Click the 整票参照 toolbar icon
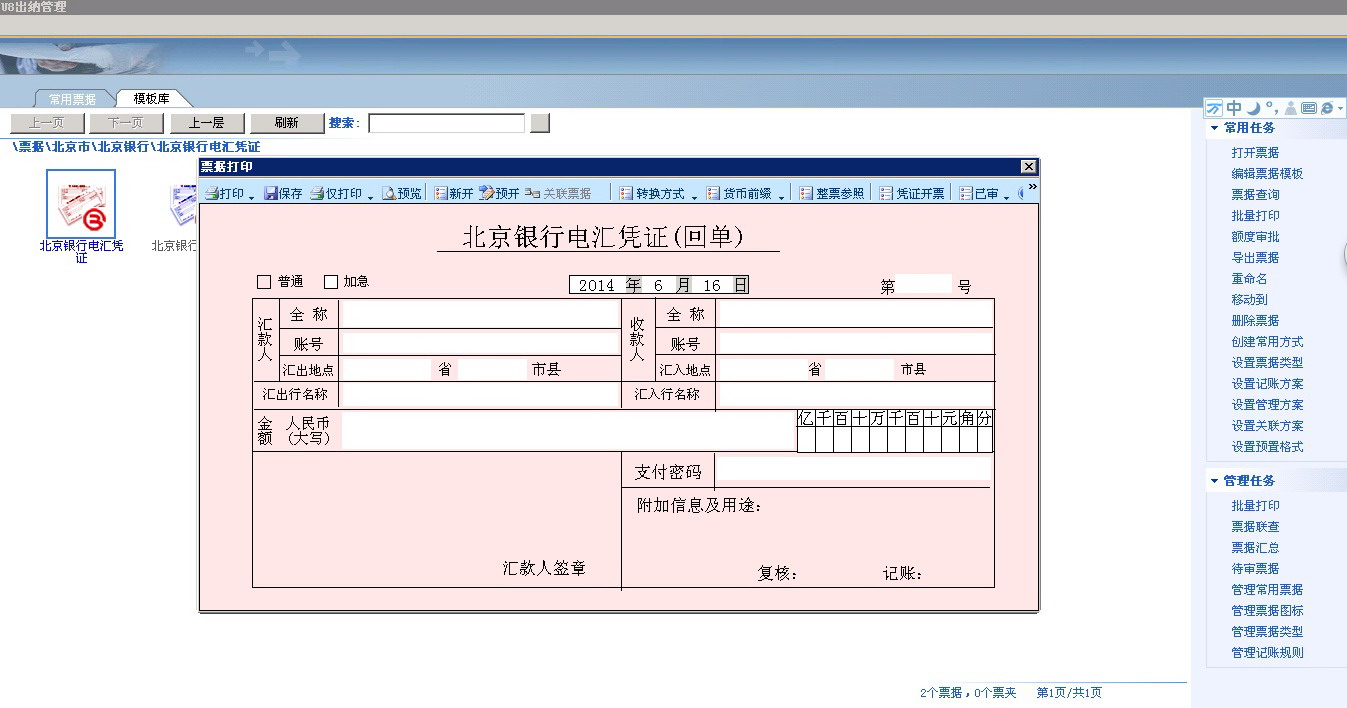1347x708 pixels. click(x=806, y=193)
